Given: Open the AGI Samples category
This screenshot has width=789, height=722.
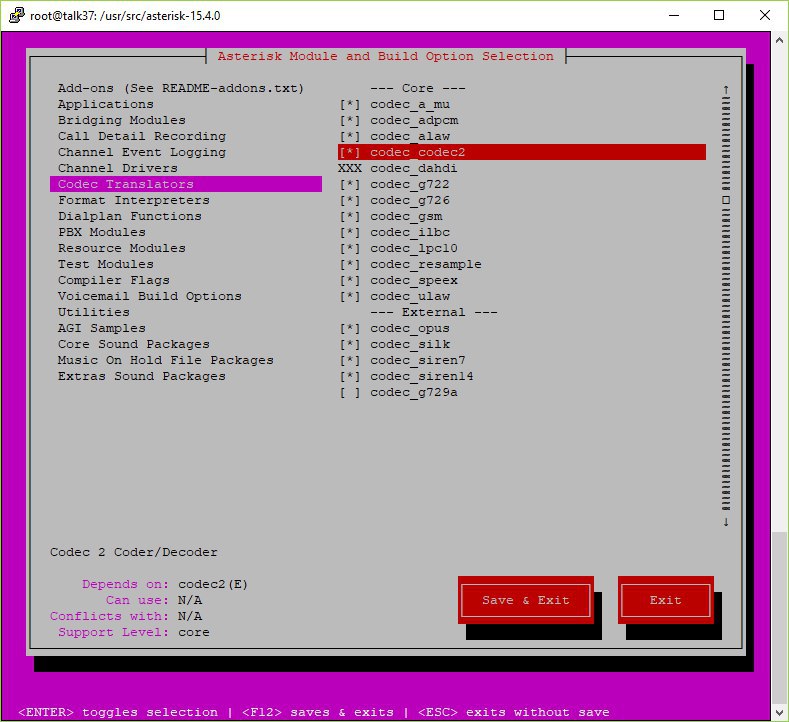Looking at the screenshot, I should pyautogui.click(x=102, y=329).
